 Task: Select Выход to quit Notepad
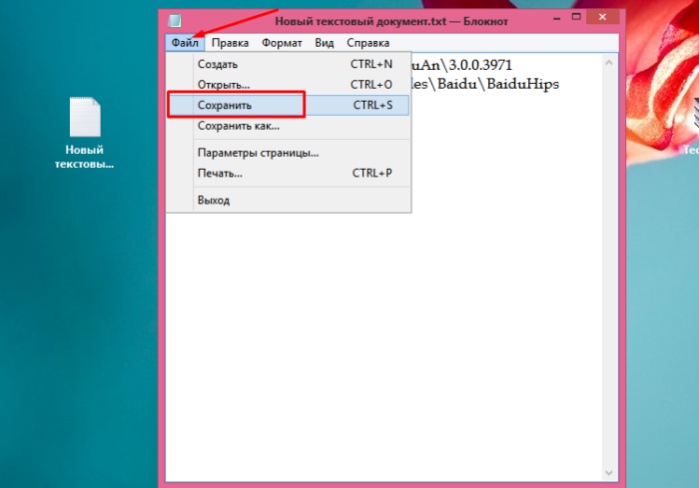(288, 200)
